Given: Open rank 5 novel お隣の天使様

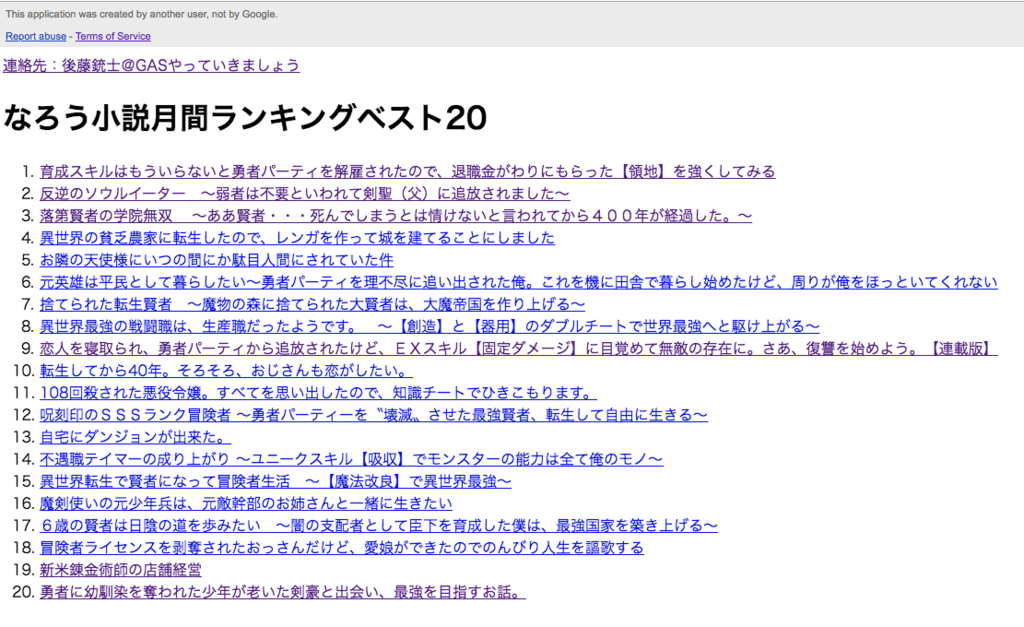Looking at the screenshot, I should [216, 261].
